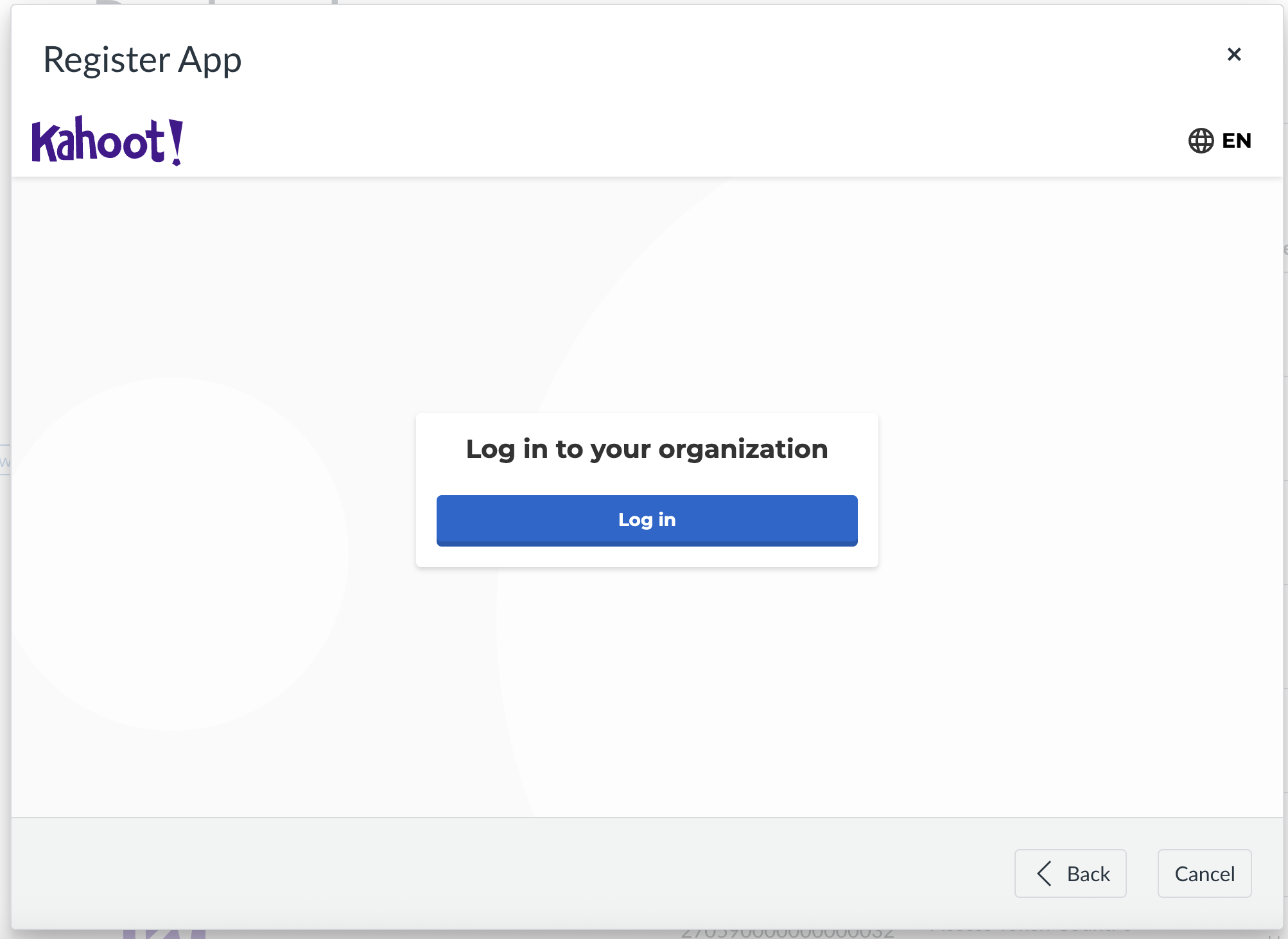Go back using the Back button

coord(1070,873)
